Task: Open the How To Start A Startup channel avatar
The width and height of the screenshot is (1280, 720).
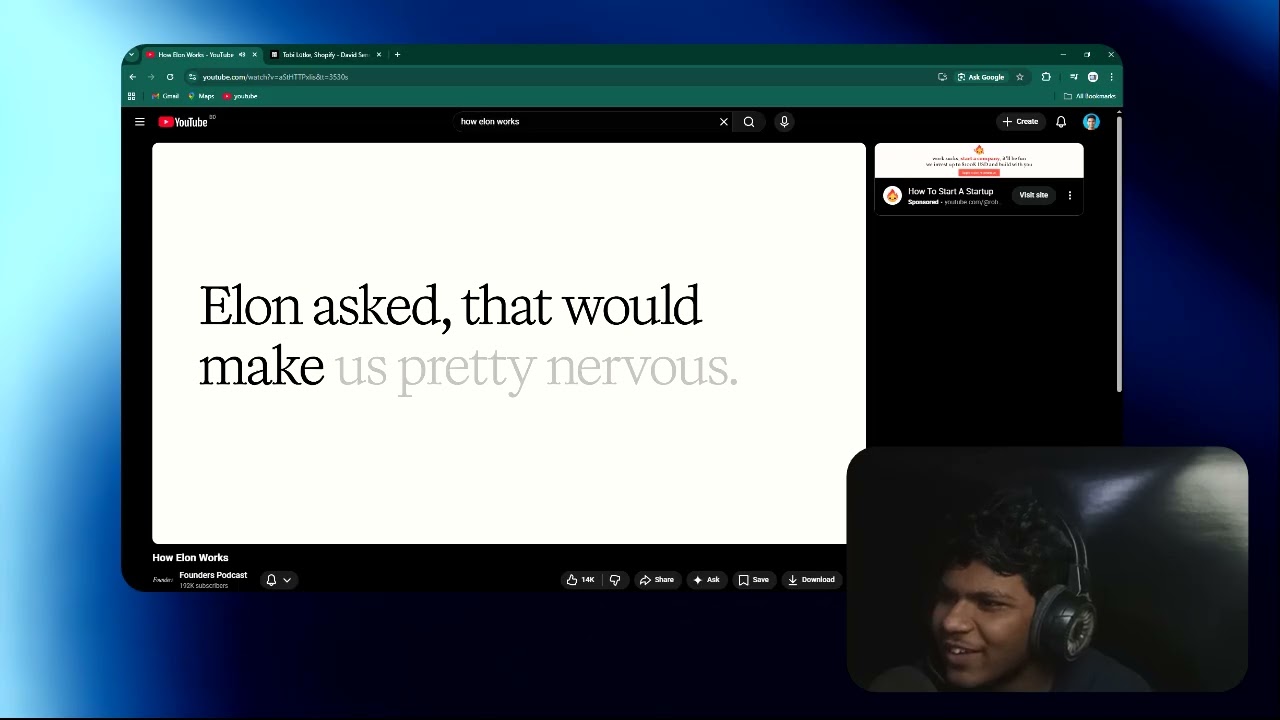Action: (x=892, y=196)
